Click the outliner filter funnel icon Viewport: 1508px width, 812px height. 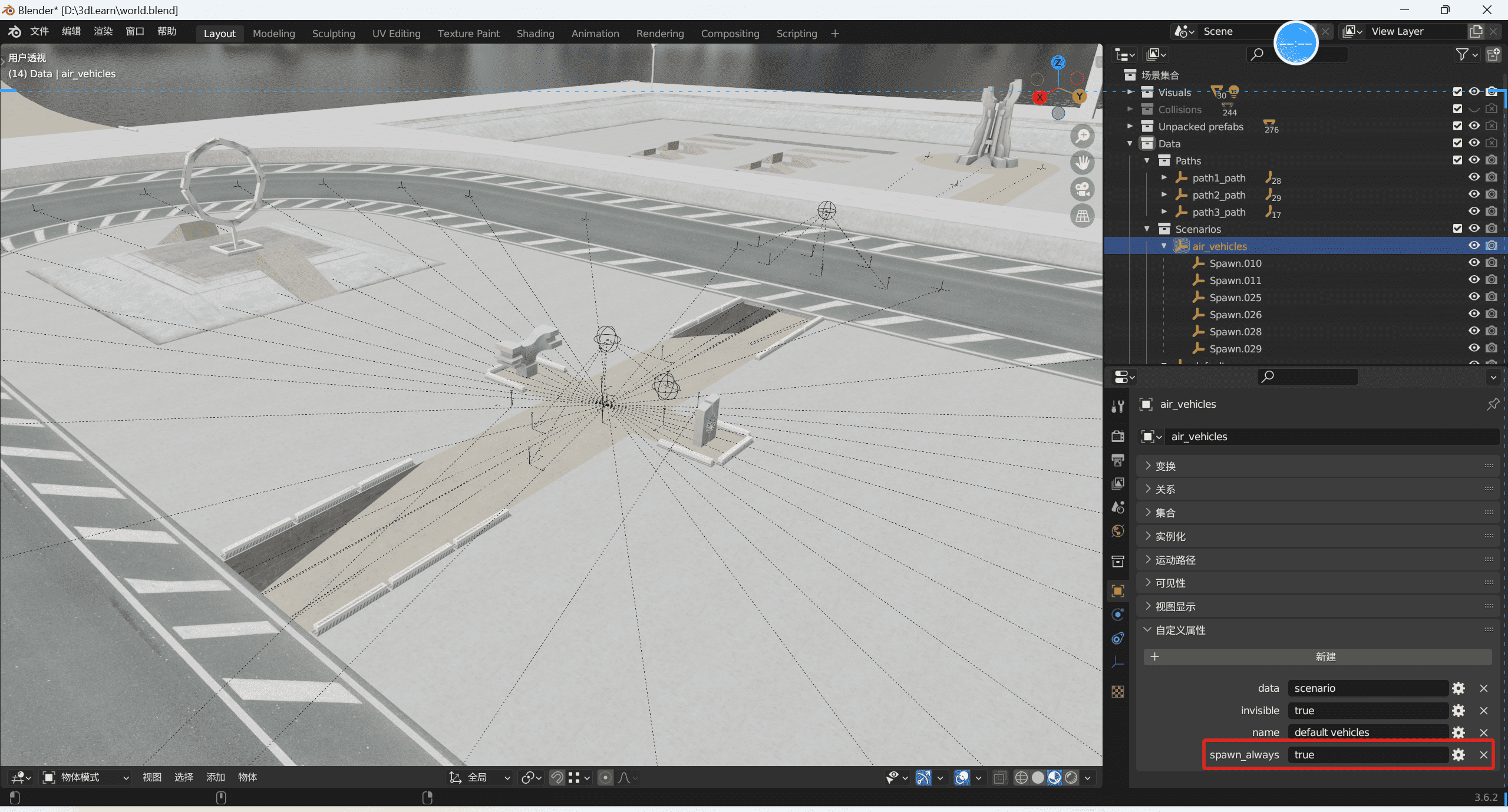coord(1461,55)
